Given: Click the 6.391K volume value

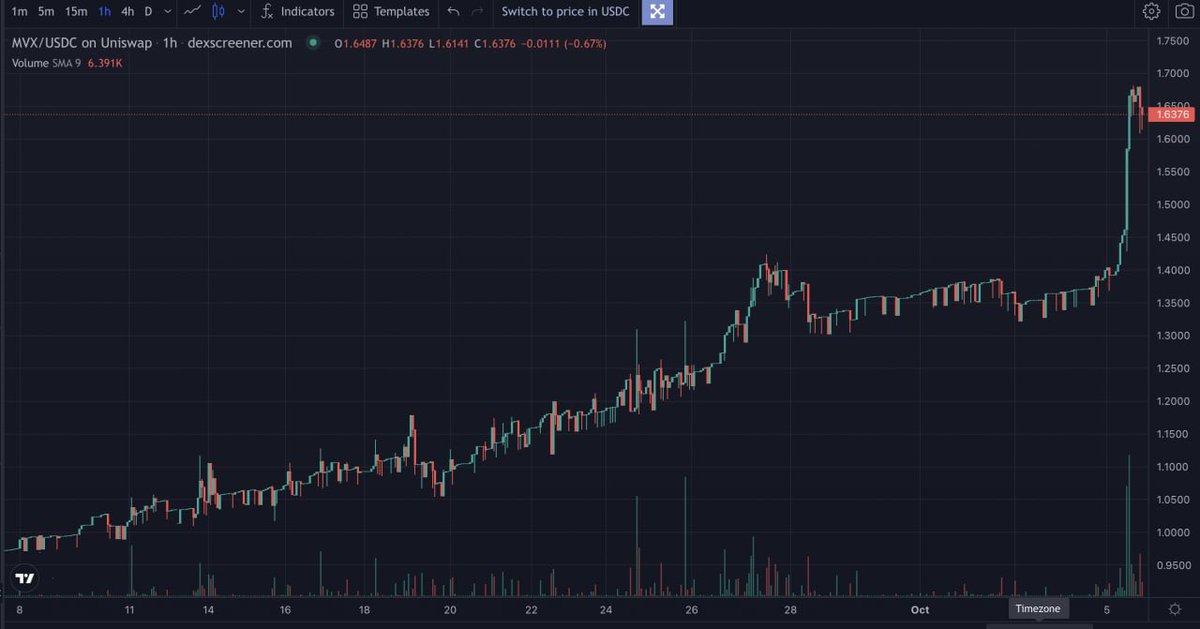Looking at the screenshot, I should (105, 62).
